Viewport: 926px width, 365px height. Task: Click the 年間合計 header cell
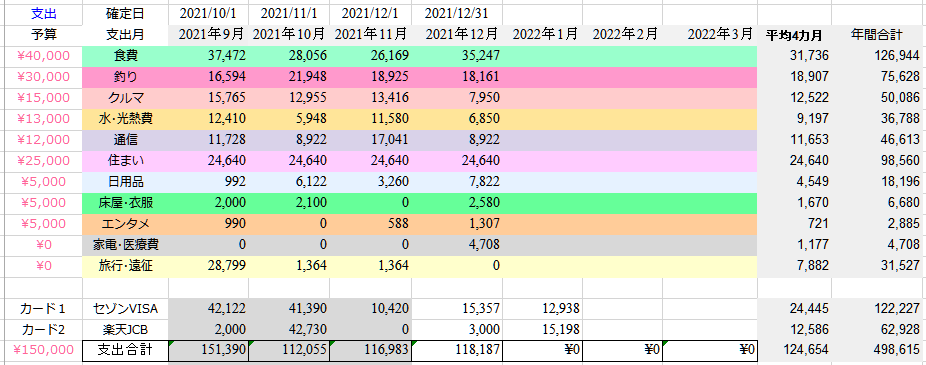pos(878,34)
